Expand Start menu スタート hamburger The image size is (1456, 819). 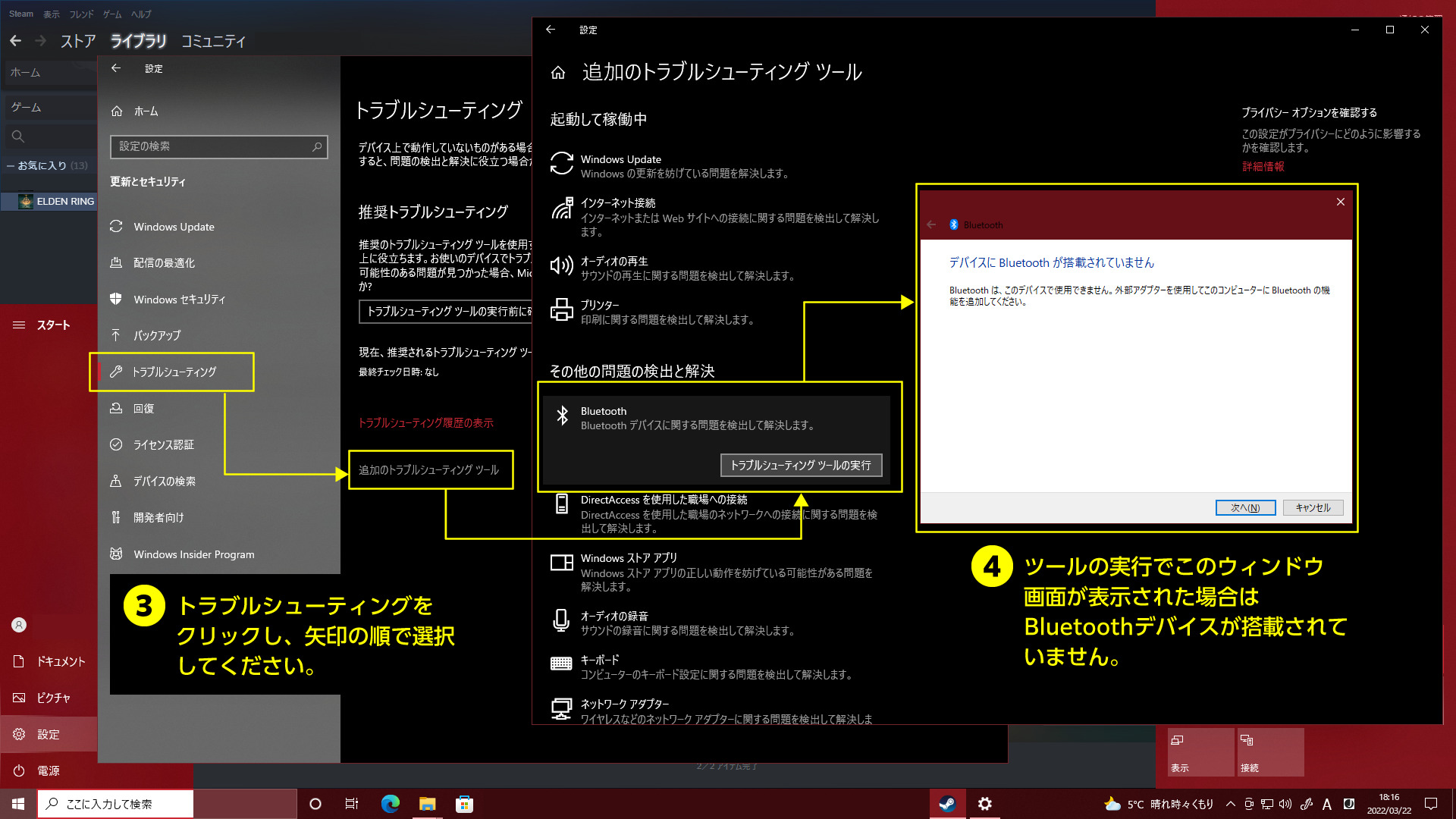tap(19, 325)
